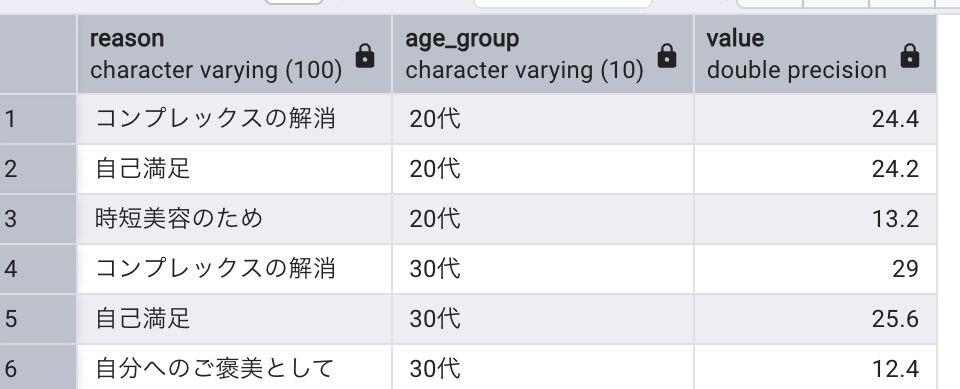Select the reason column header
This screenshot has height=389, width=960.
234,54
